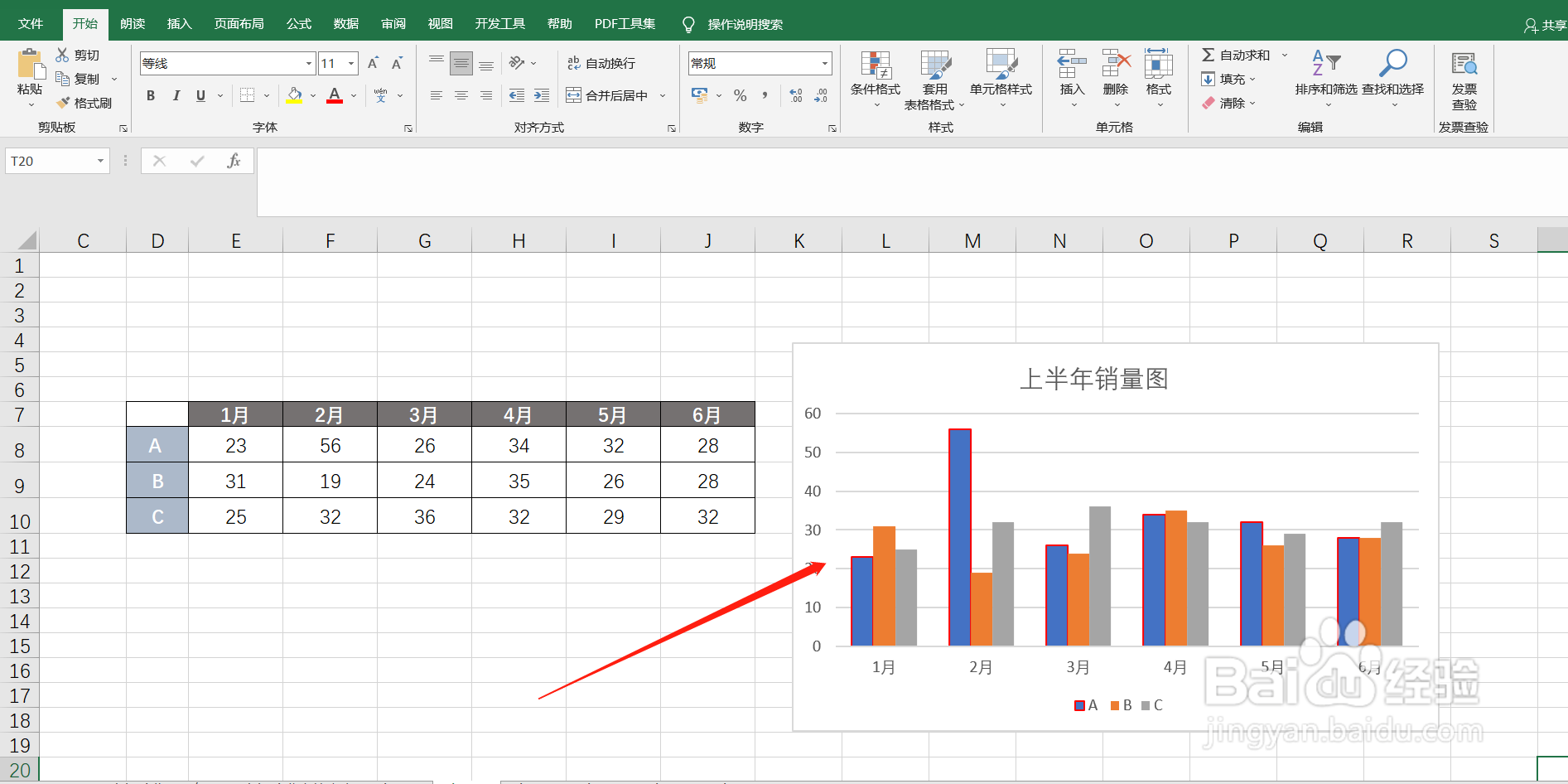Click the accounting number format icon

tap(700, 96)
